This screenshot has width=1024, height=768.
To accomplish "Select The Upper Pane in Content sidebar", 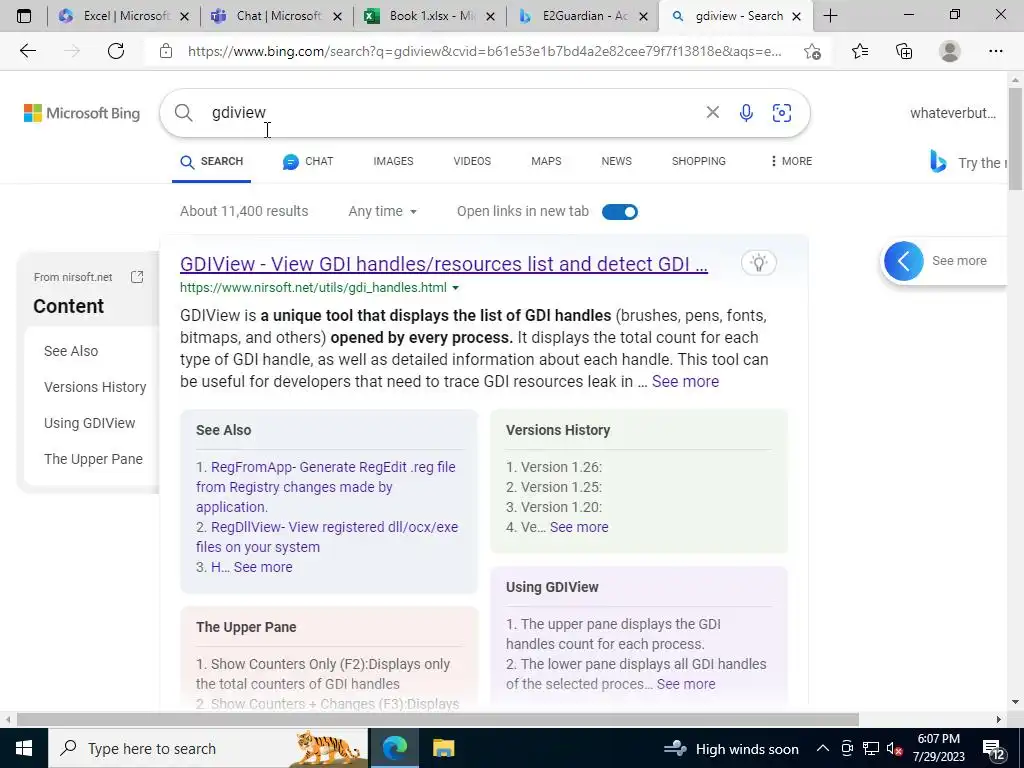I will pyautogui.click(x=93, y=459).
